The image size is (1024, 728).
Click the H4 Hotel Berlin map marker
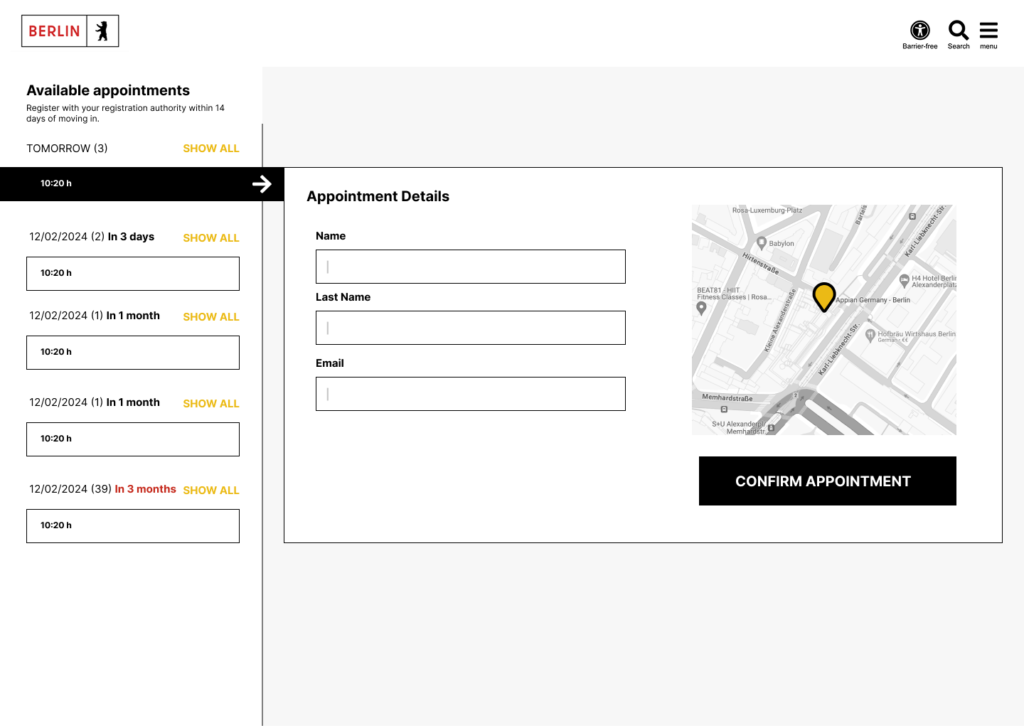click(x=904, y=280)
